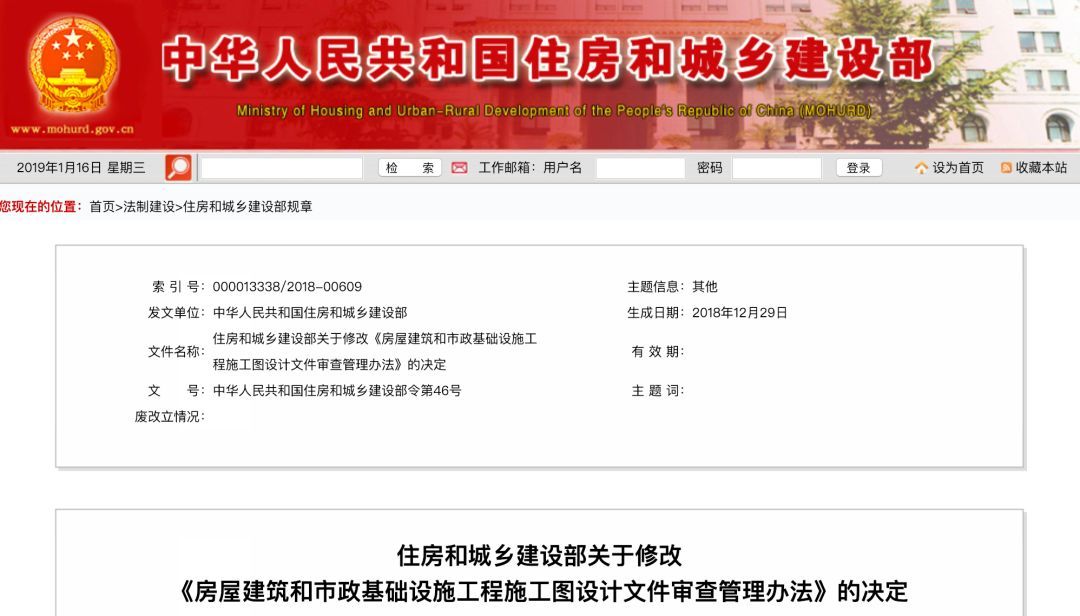Click the English Ministry of Housing banner subtitle
The width and height of the screenshot is (1080, 616).
554,110
